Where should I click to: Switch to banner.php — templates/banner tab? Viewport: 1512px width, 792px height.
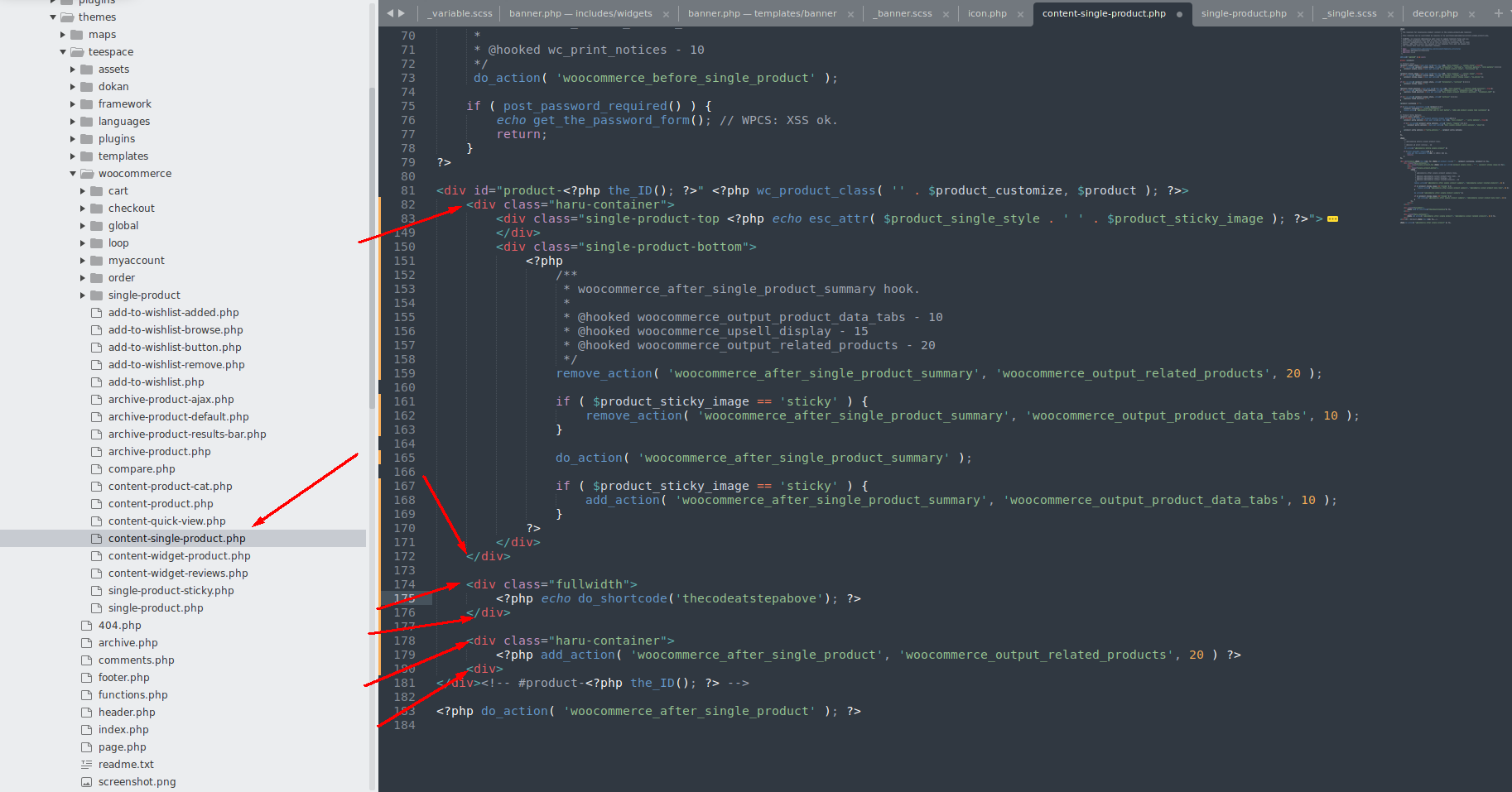tap(762, 13)
